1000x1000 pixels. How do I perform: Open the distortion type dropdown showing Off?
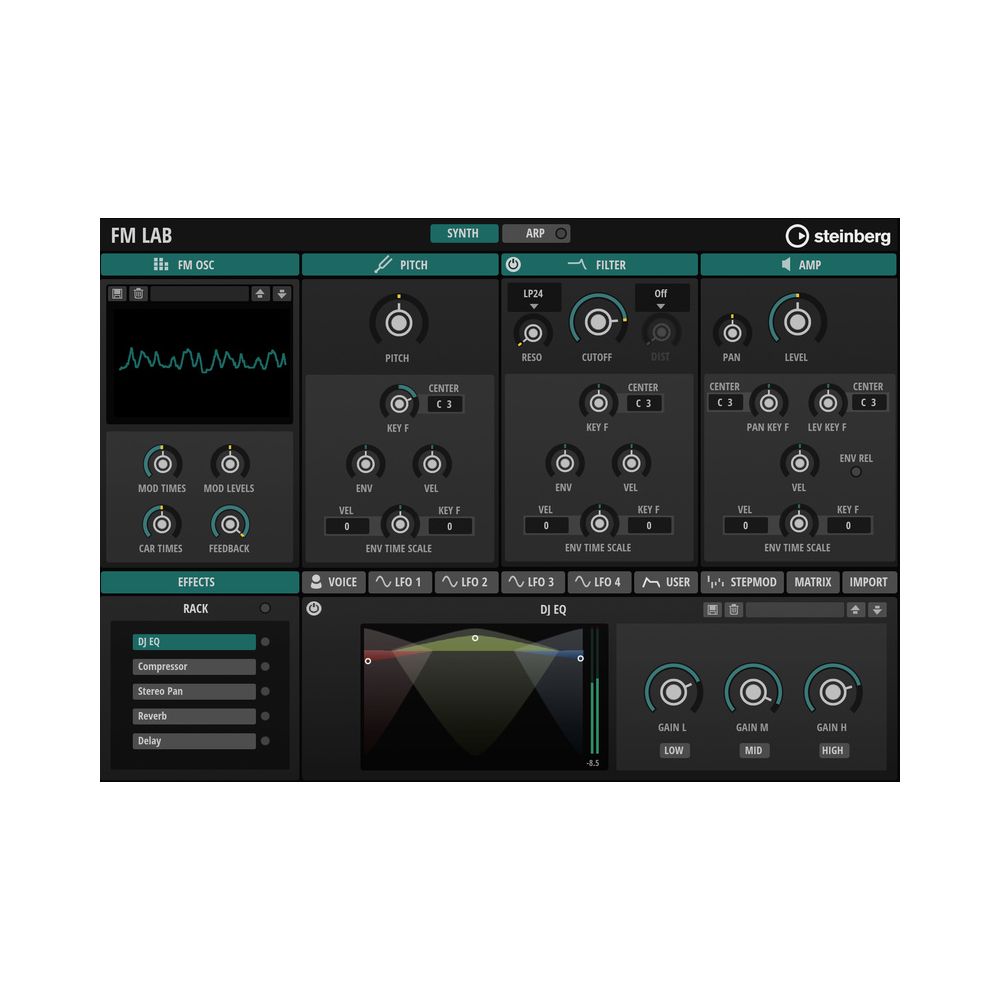(x=661, y=298)
